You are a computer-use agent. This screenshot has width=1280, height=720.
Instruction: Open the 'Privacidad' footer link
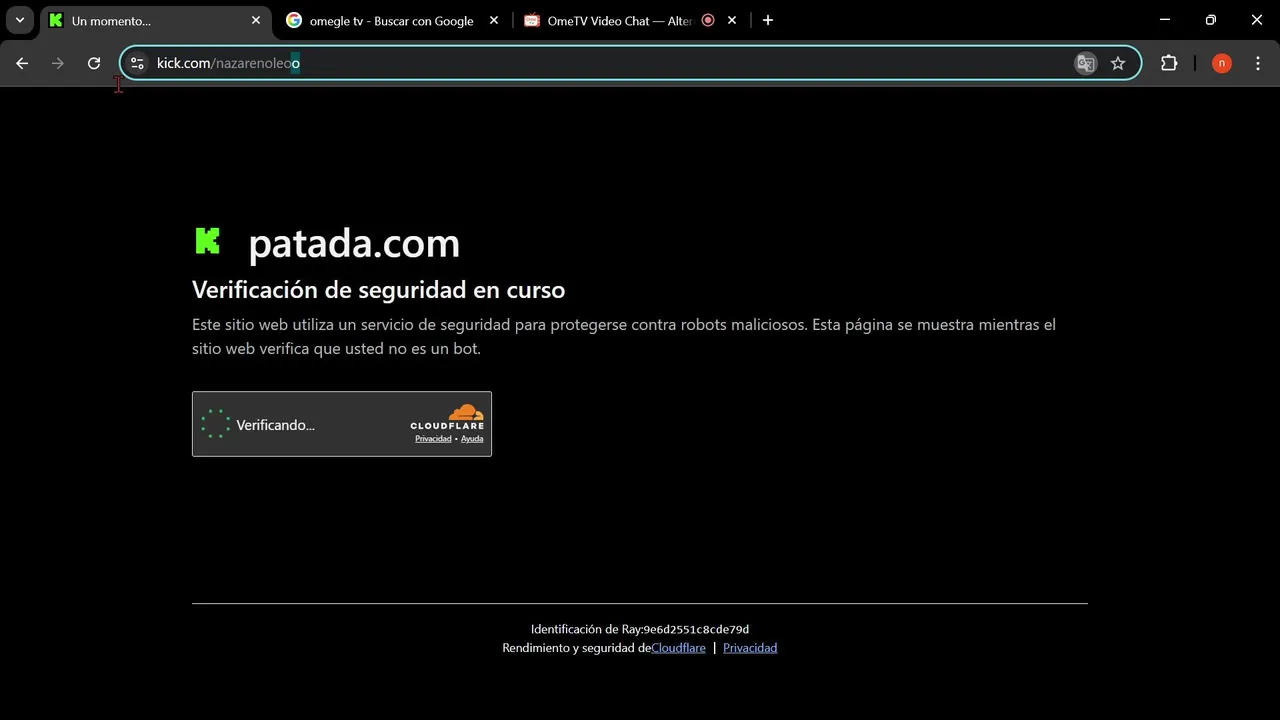tap(750, 648)
